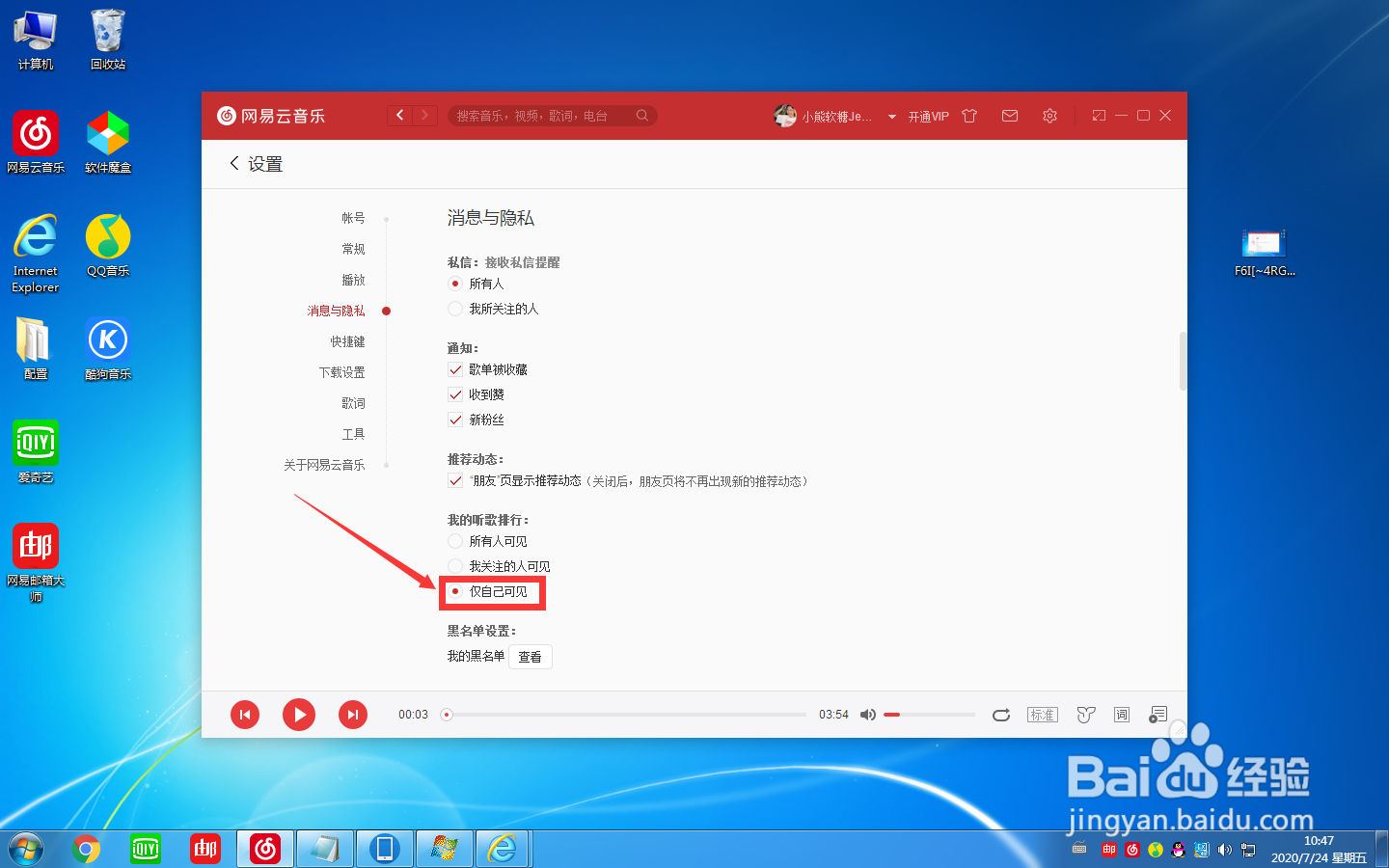Toggle the 新粉丝 notification checkbox
This screenshot has width=1389, height=868.
455,420
